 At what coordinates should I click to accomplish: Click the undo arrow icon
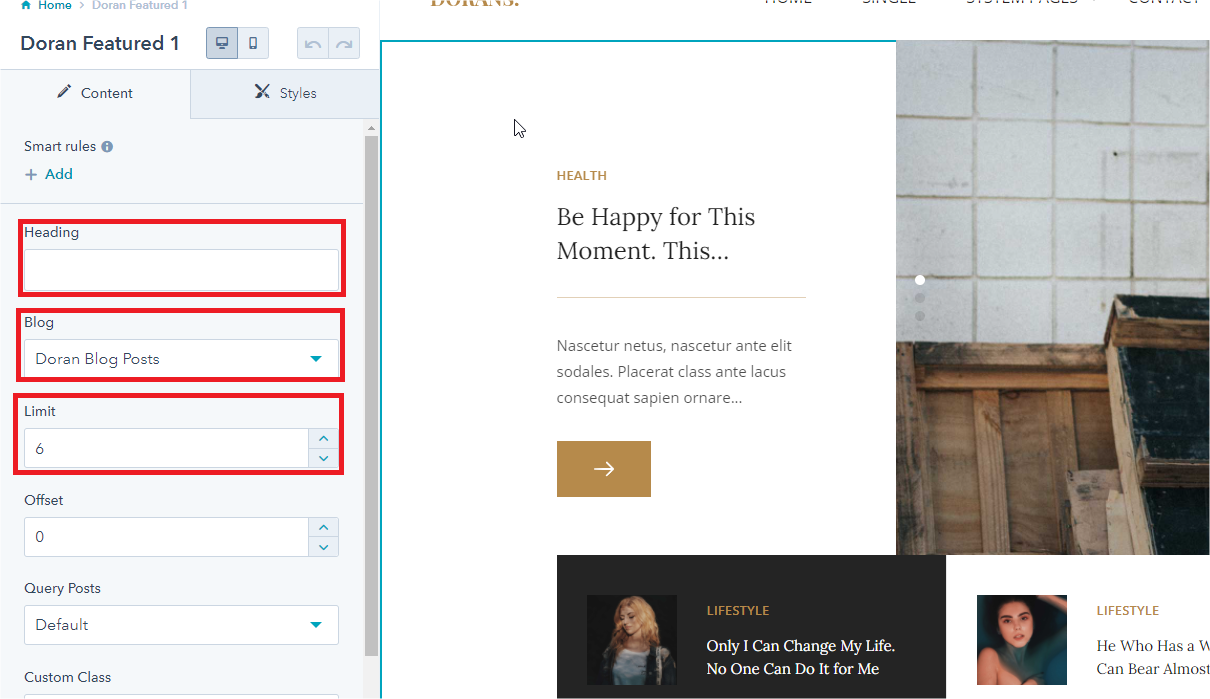pyautogui.click(x=313, y=44)
